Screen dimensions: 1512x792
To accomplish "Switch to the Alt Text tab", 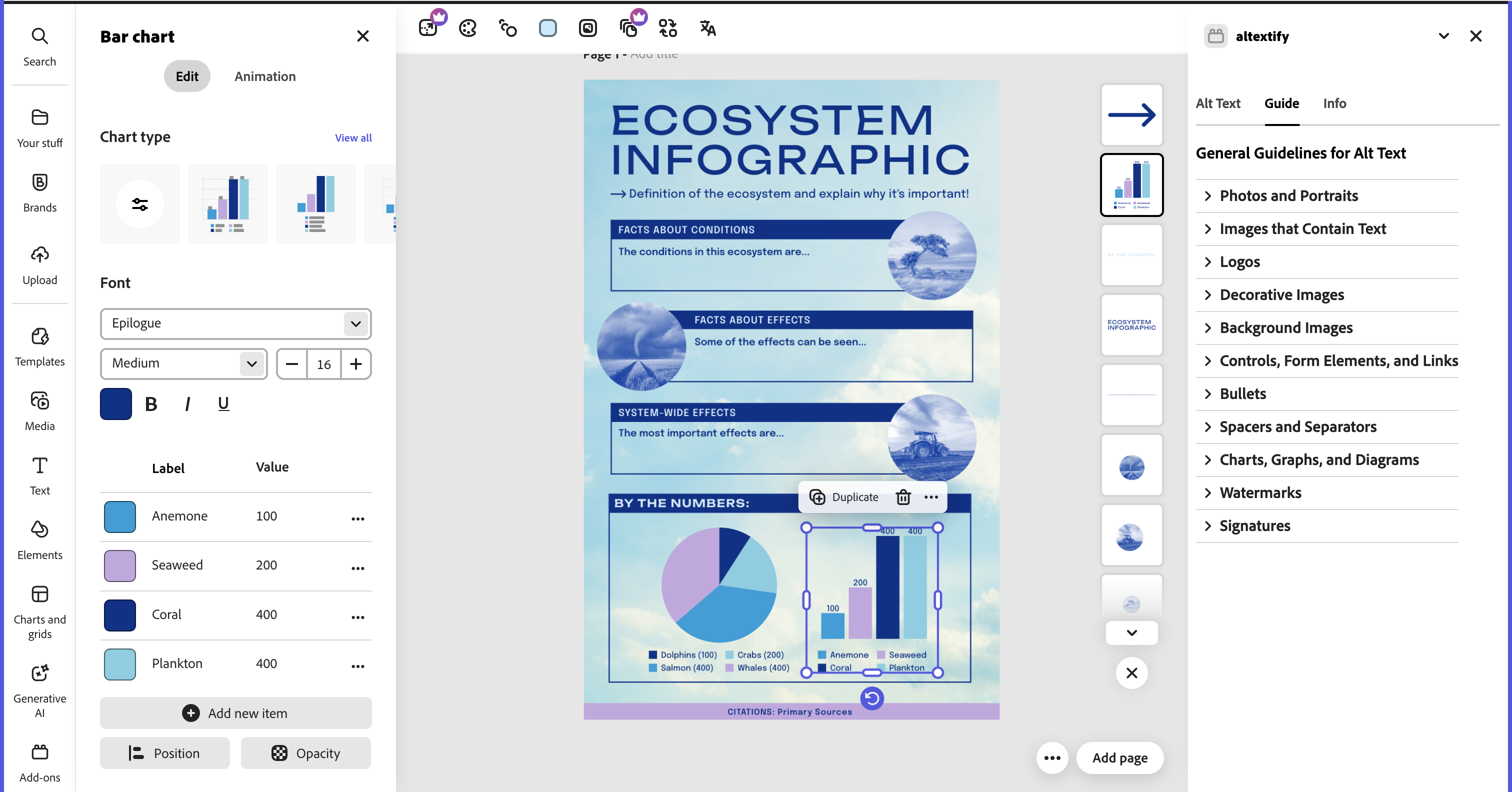I will click(x=1217, y=103).
